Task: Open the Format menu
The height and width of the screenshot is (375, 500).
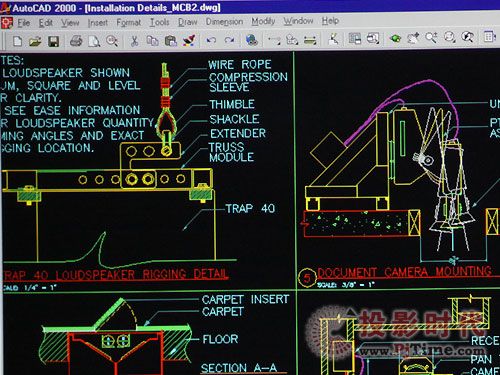Action: (x=128, y=23)
